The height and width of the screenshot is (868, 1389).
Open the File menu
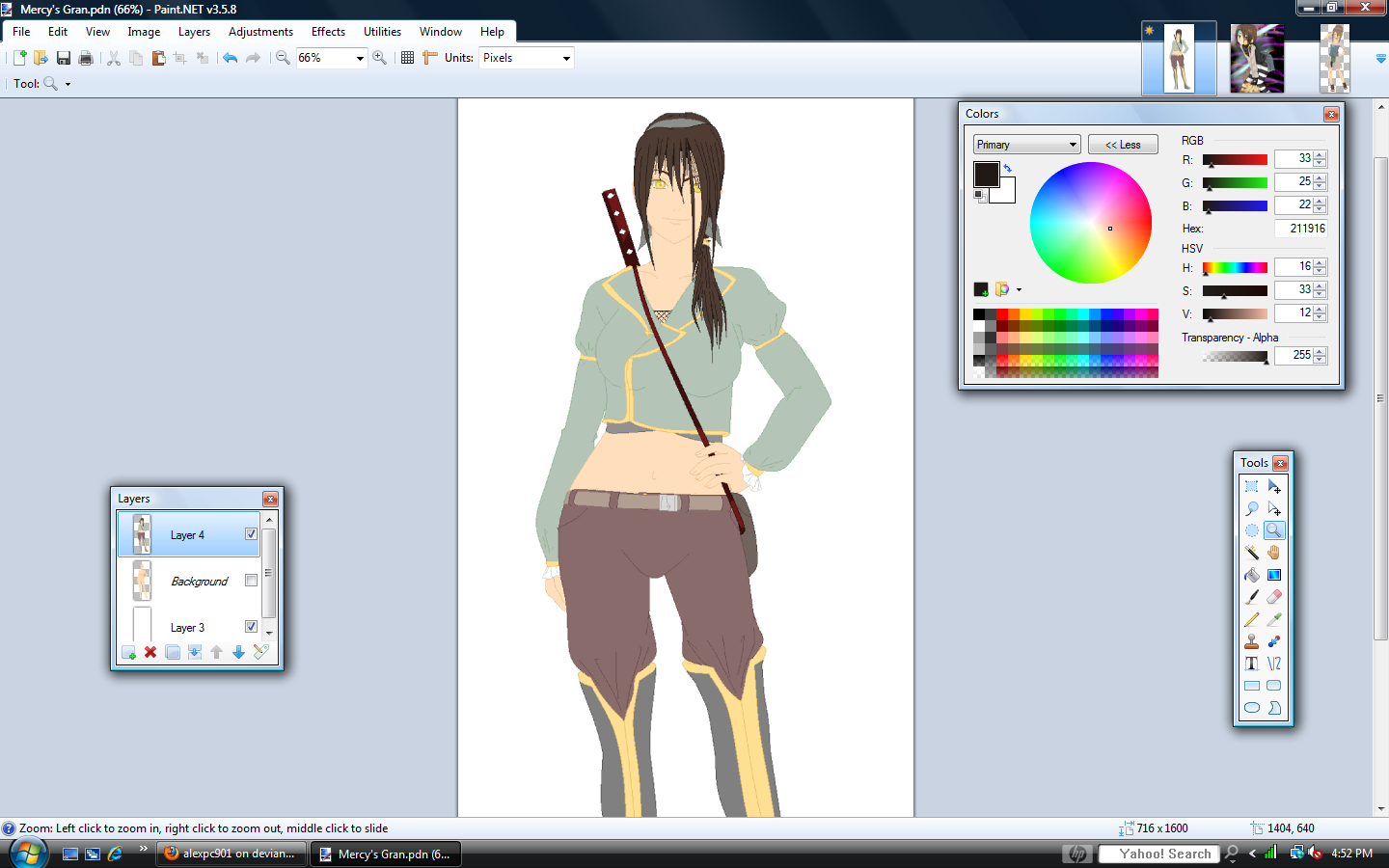click(21, 32)
